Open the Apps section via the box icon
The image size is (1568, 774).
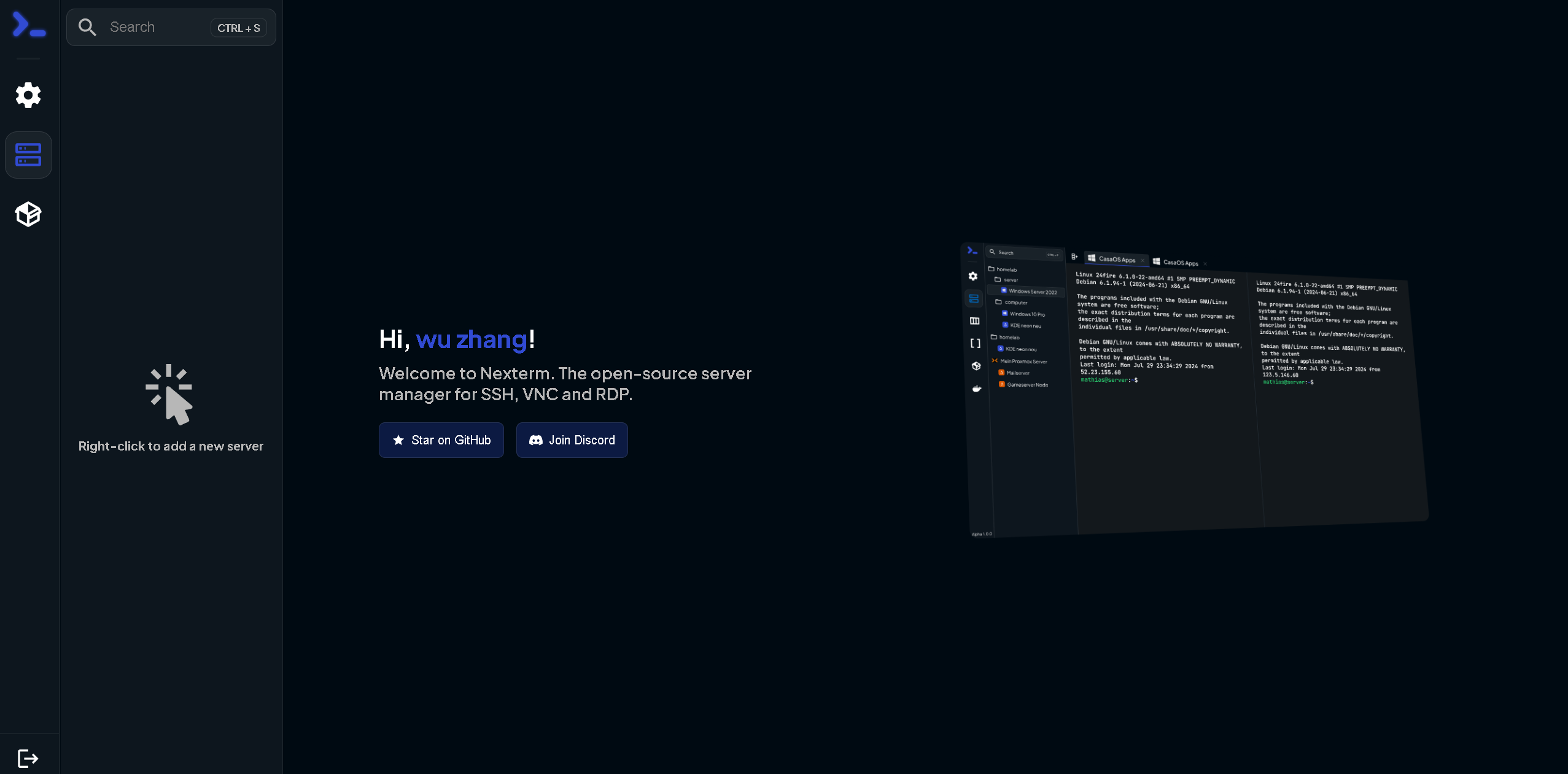click(28, 214)
